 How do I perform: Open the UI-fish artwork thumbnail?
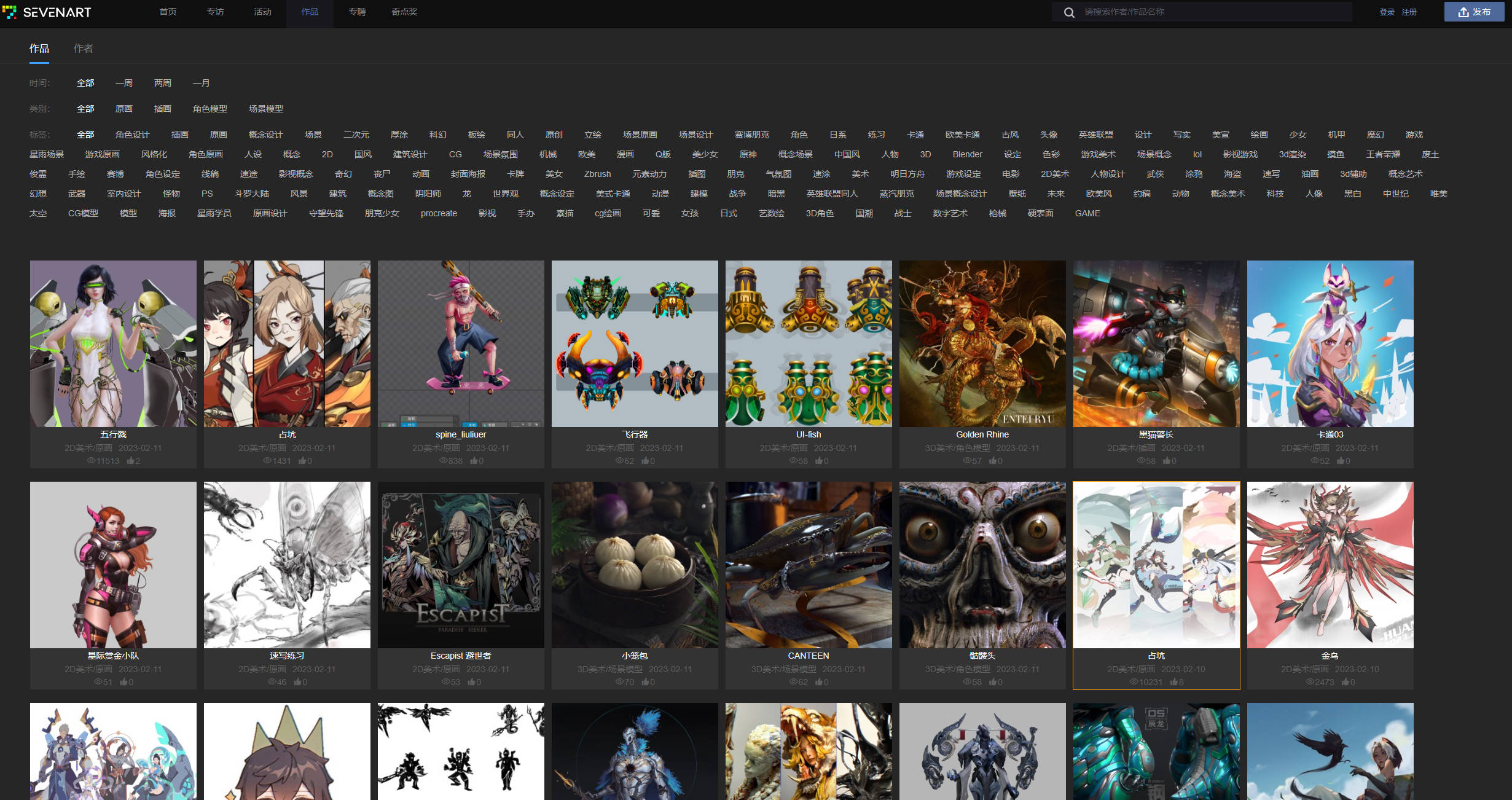809,343
